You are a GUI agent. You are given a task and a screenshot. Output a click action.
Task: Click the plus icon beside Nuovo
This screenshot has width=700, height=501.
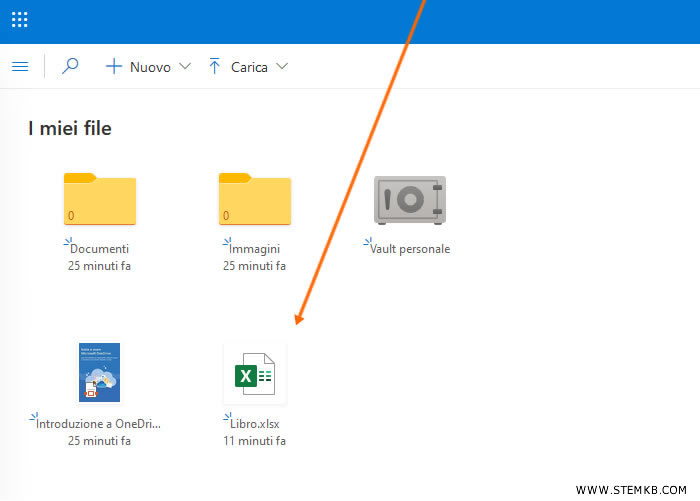pyautogui.click(x=114, y=67)
